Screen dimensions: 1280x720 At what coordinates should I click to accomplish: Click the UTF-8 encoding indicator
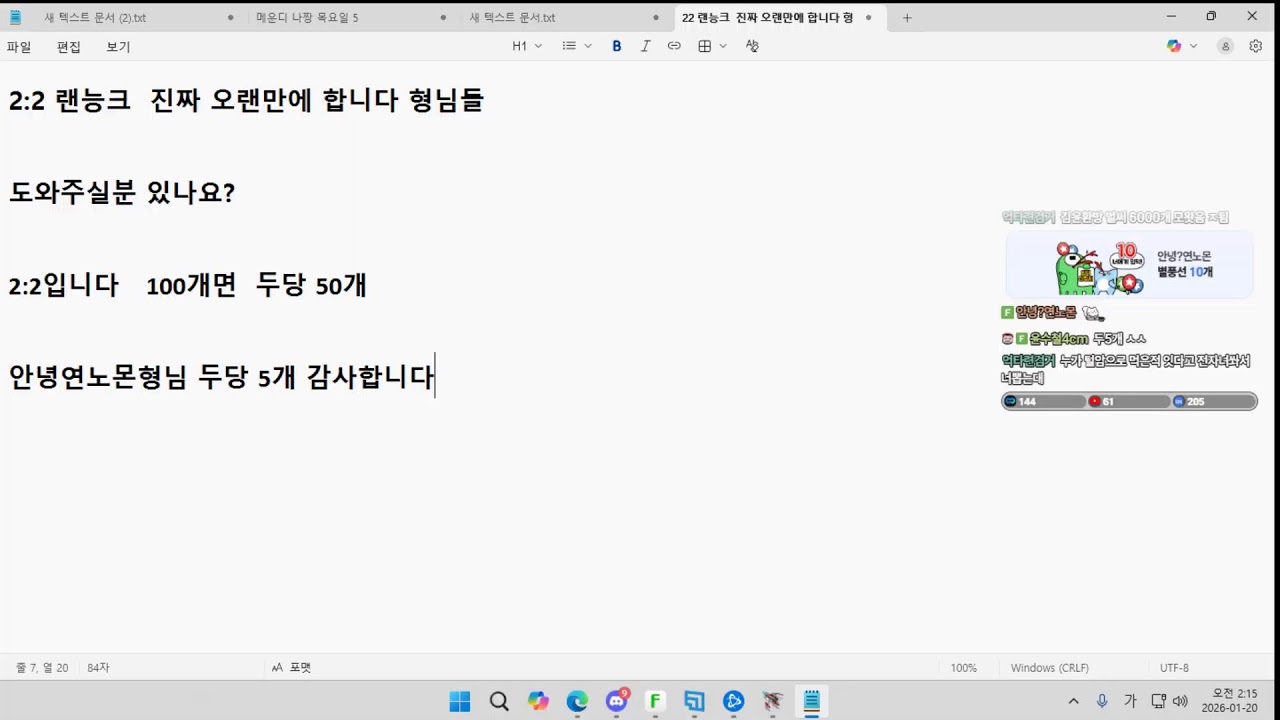pos(1174,667)
